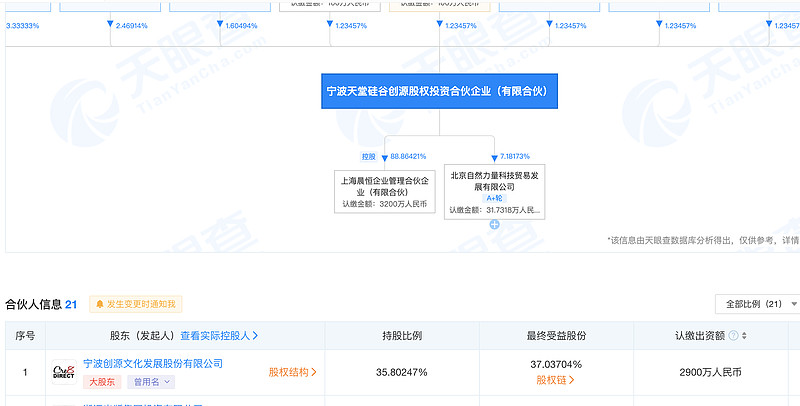This screenshot has width=800, height=406.
Task: Click the 最终受益股份 column header
Action: click(x=556, y=336)
